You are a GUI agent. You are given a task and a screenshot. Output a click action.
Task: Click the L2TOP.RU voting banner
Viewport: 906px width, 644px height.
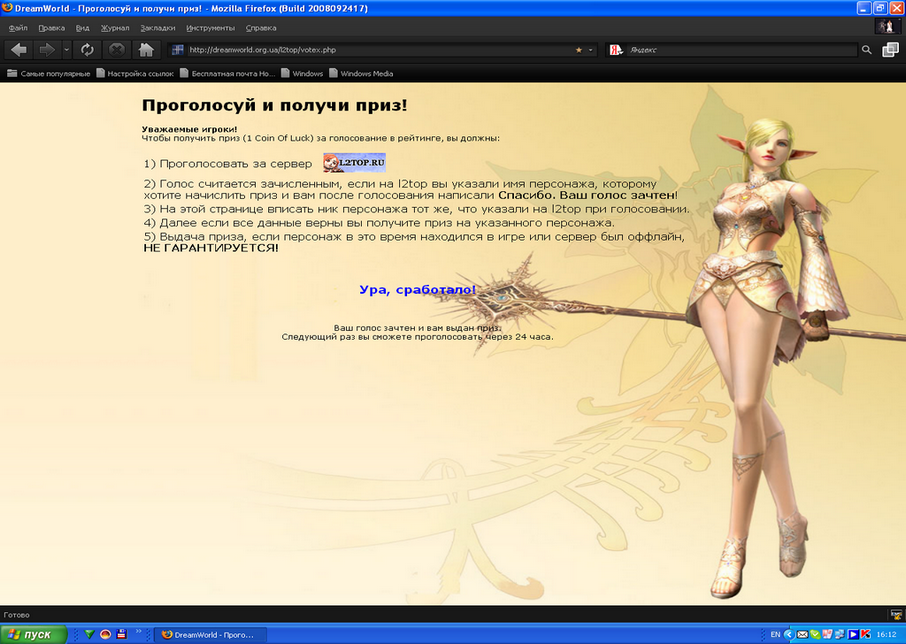354,163
